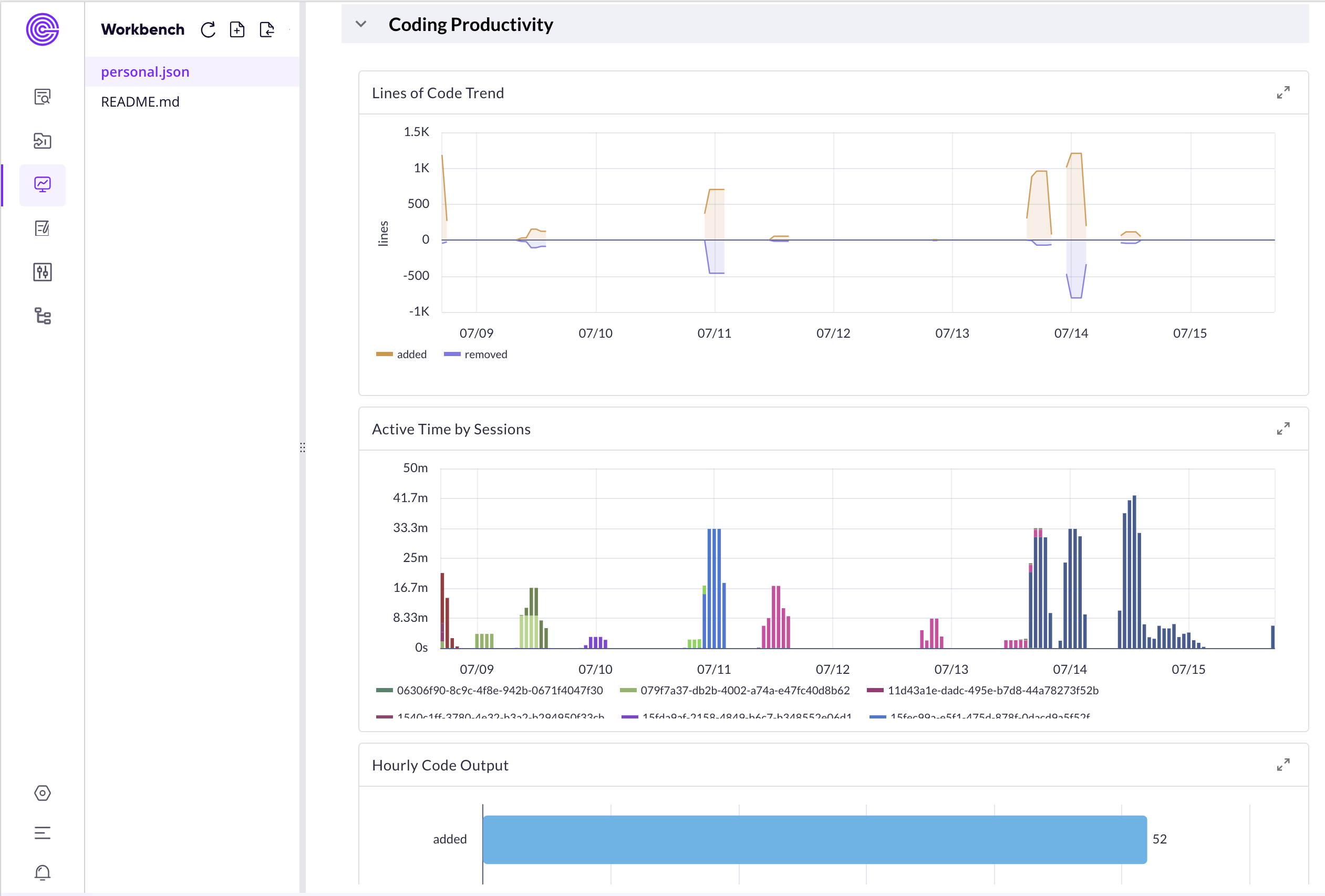Create a new file with the add-file icon
1325x896 pixels.
[x=238, y=29]
